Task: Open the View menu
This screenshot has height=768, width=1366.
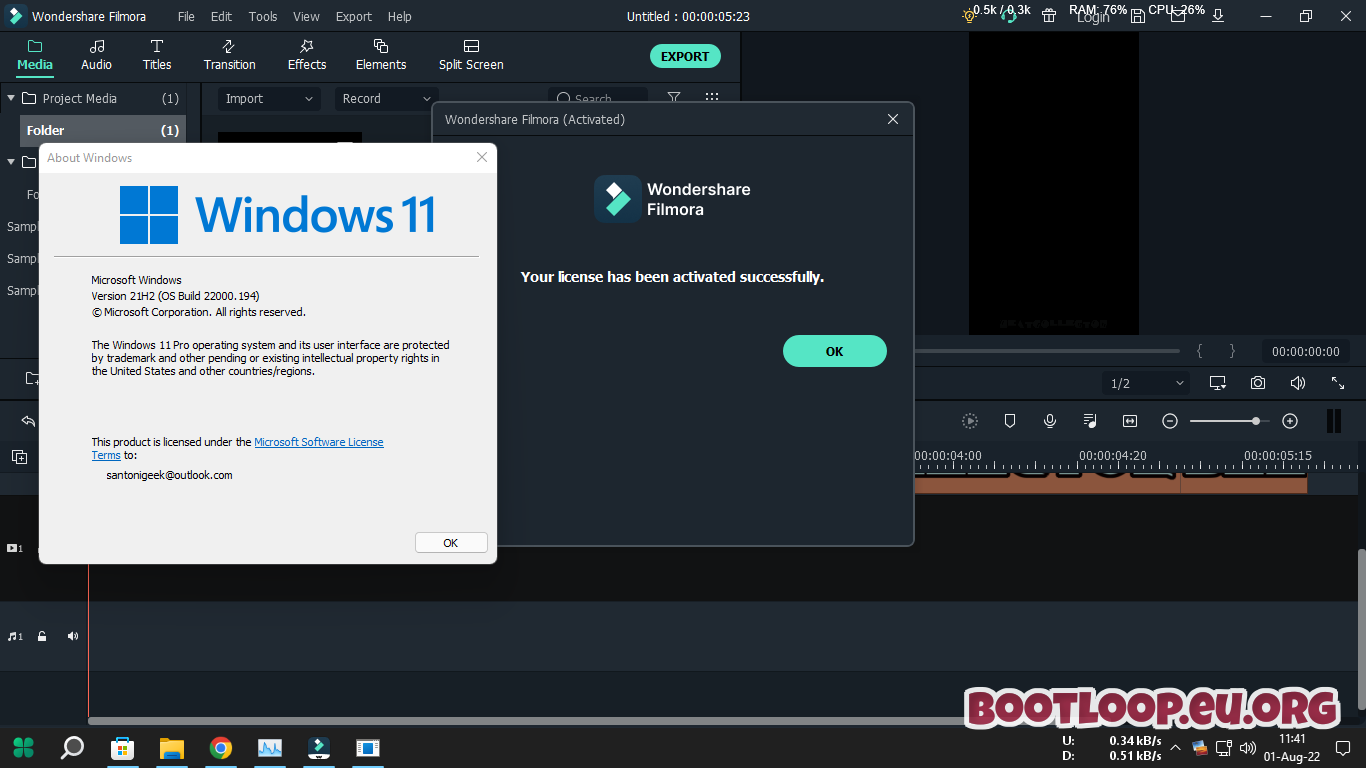Action: pos(306,16)
